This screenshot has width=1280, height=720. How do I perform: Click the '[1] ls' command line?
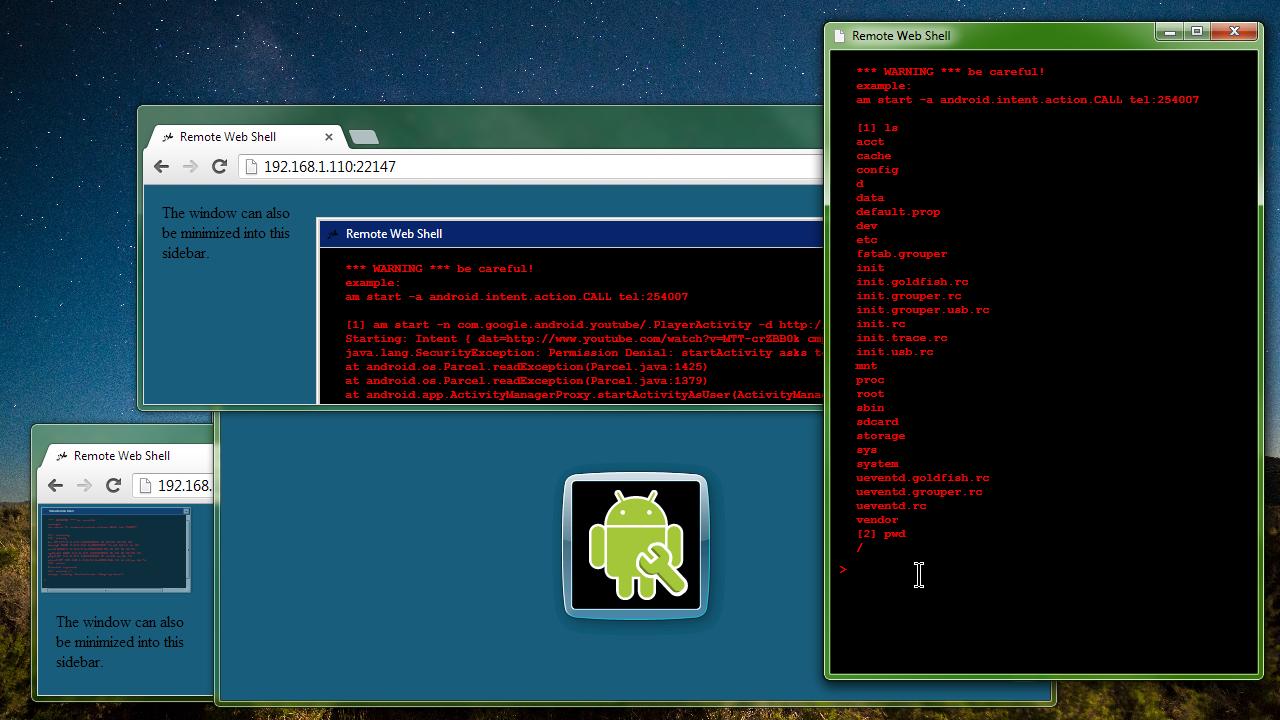point(877,128)
